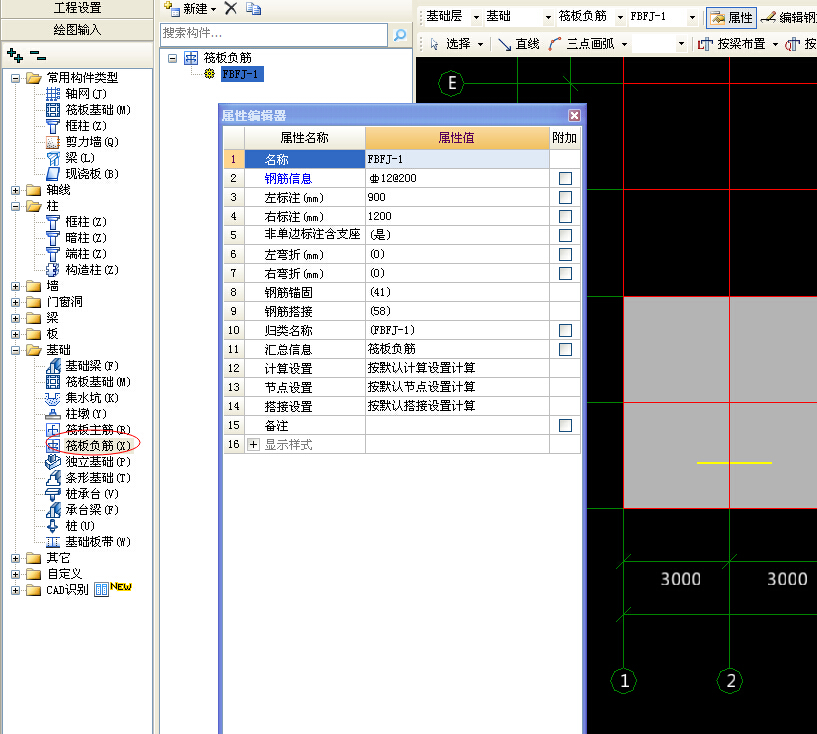Select 柱墩(Y) item
Screen dimensions: 817x734
pyautogui.click(x=76, y=414)
